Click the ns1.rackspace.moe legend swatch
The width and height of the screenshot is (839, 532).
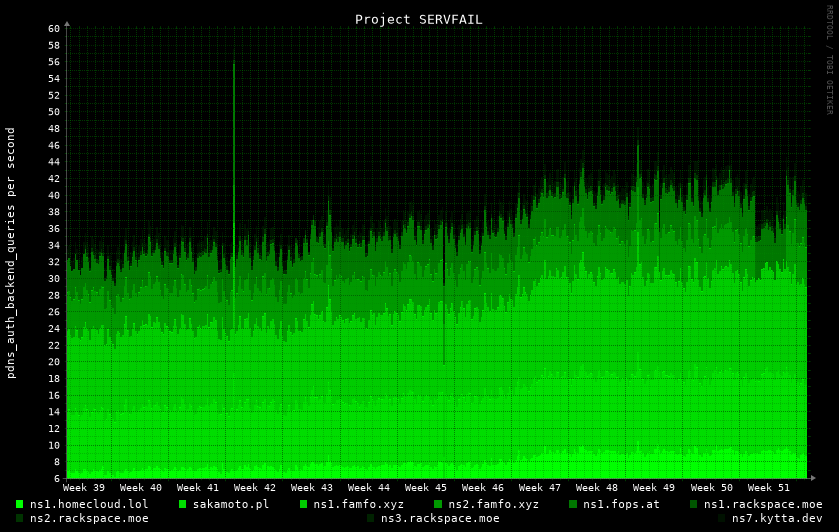click(x=694, y=504)
